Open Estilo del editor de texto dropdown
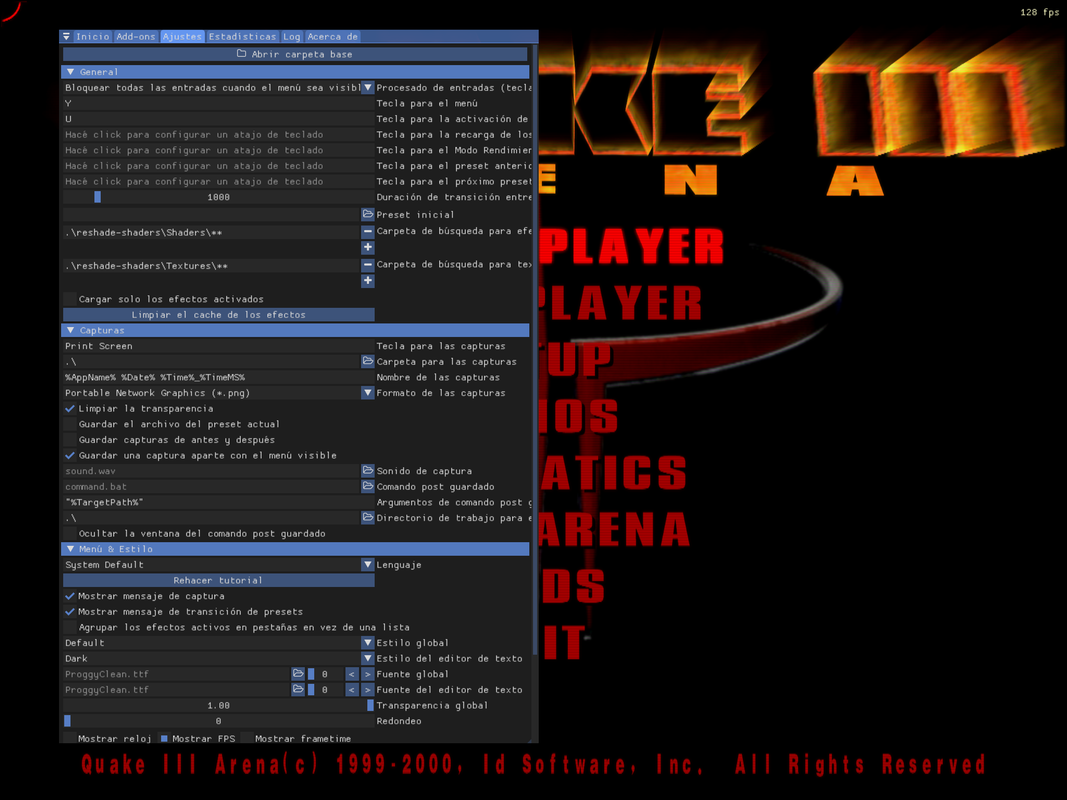The width and height of the screenshot is (1067, 800). pyautogui.click(x=367, y=659)
